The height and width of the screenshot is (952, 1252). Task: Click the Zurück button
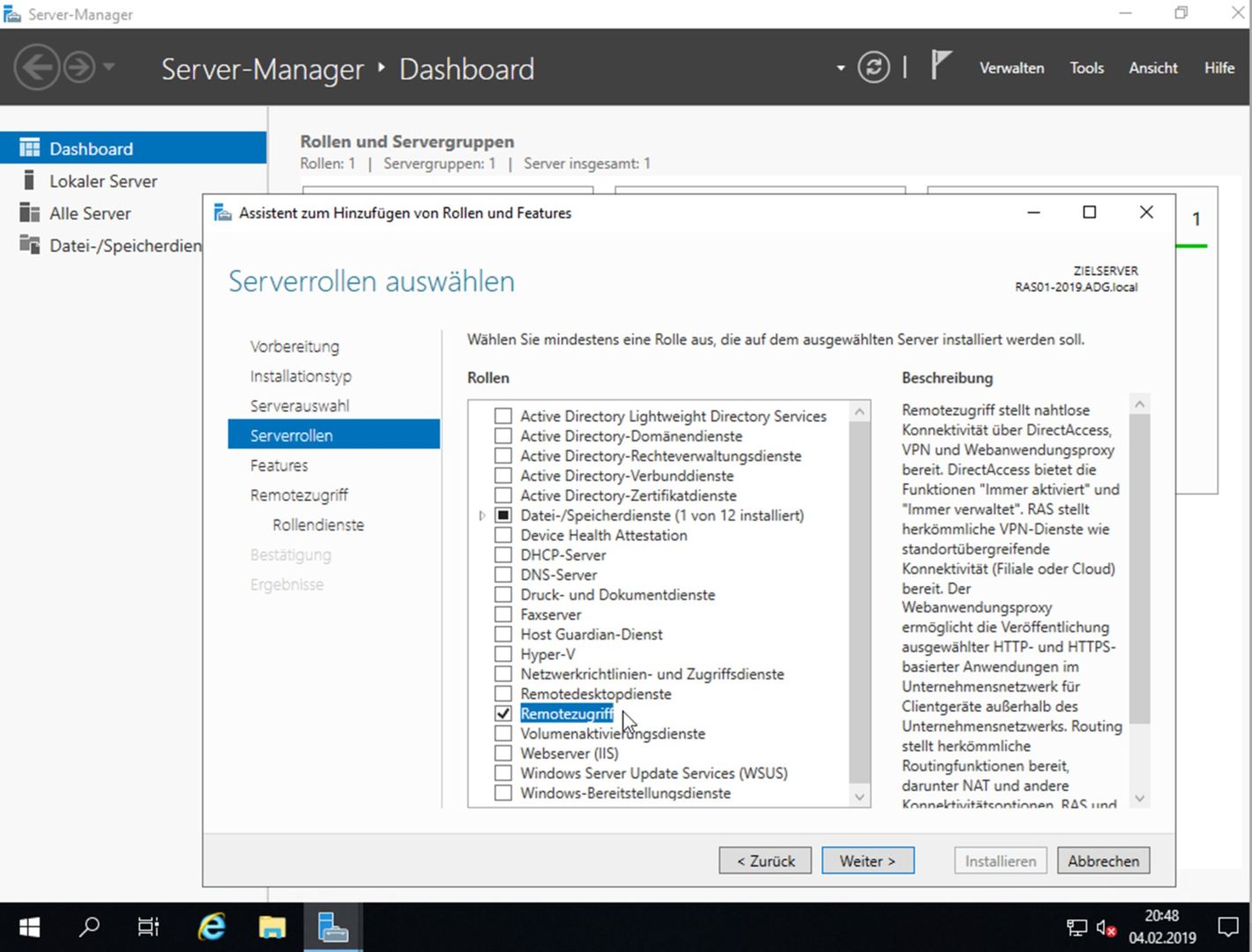[765, 860]
